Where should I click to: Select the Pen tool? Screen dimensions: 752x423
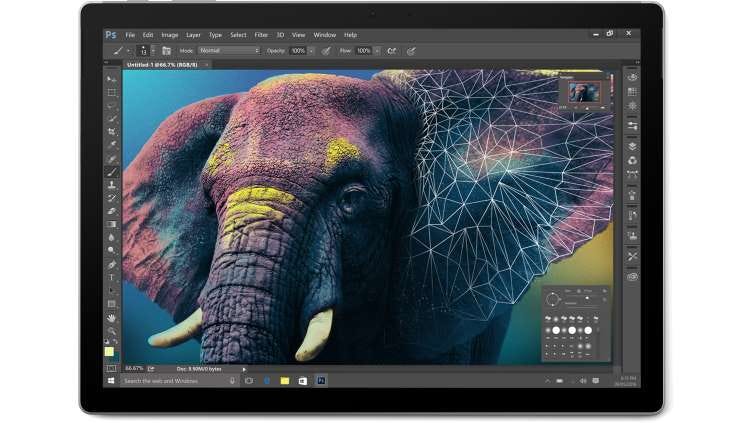click(111, 264)
